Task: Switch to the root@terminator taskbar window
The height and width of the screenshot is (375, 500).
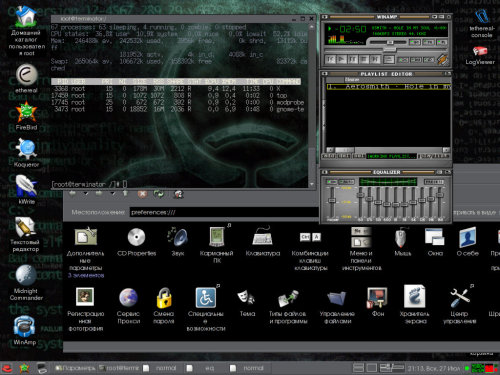Action: (x=118, y=368)
